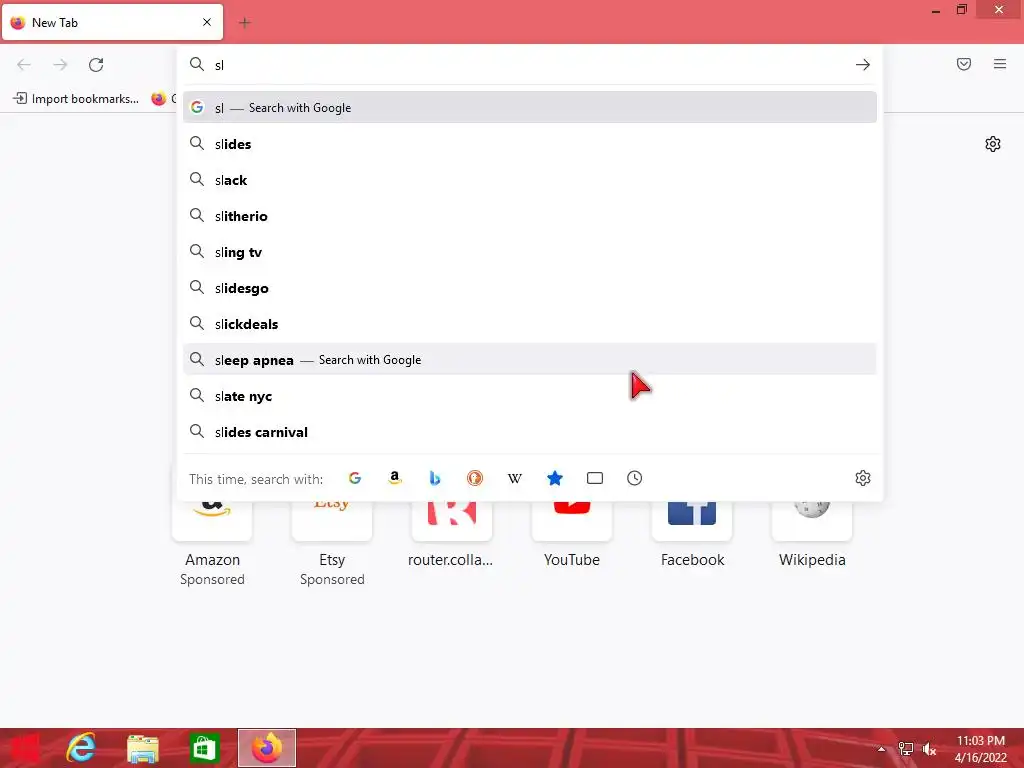Open search settings gear in dropdown

[x=863, y=478]
